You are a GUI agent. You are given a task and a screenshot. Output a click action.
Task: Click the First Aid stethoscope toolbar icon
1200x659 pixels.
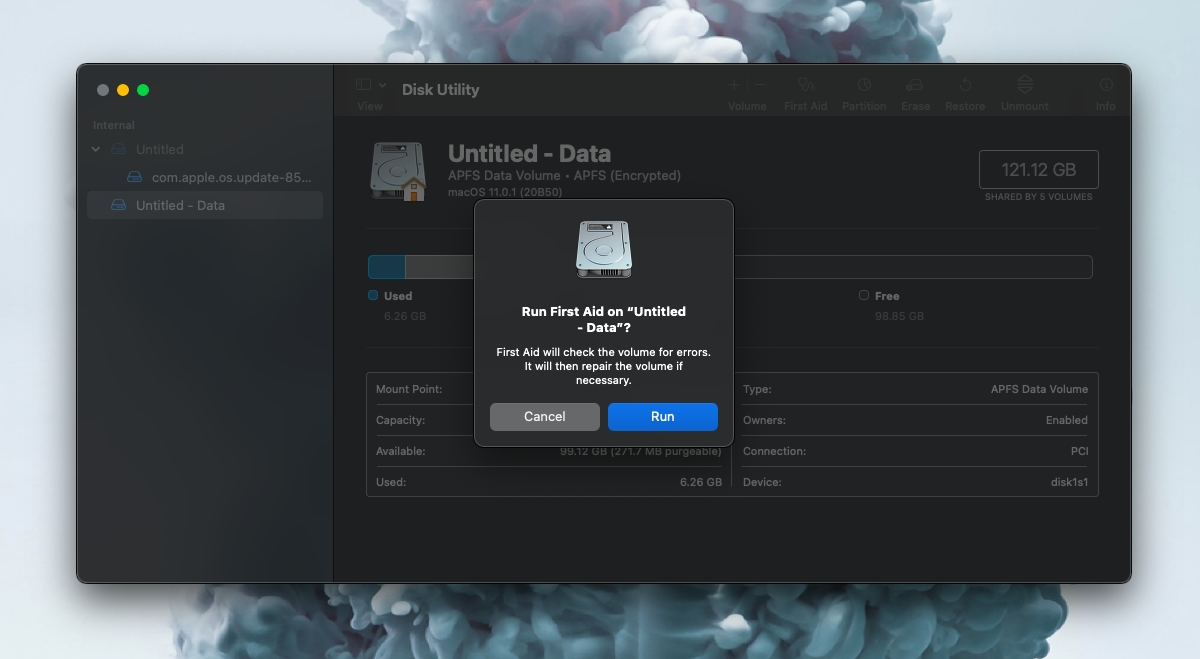pyautogui.click(x=805, y=86)
